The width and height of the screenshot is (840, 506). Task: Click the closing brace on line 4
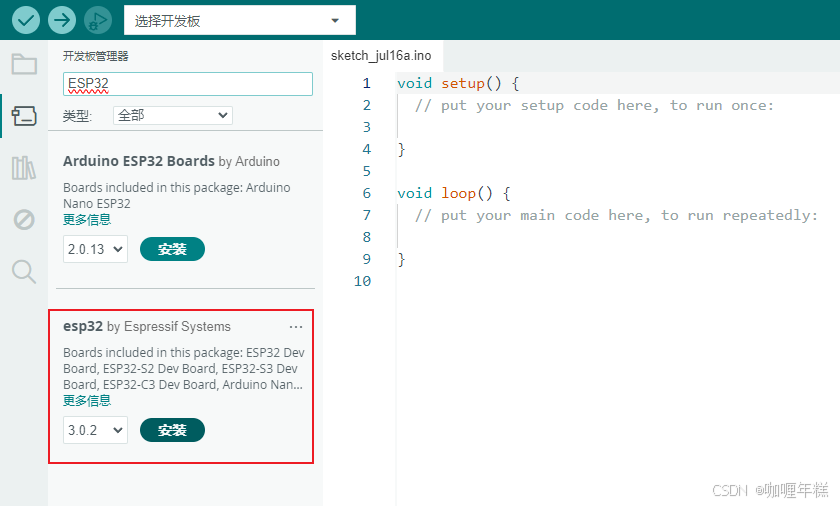coord(401,149)
